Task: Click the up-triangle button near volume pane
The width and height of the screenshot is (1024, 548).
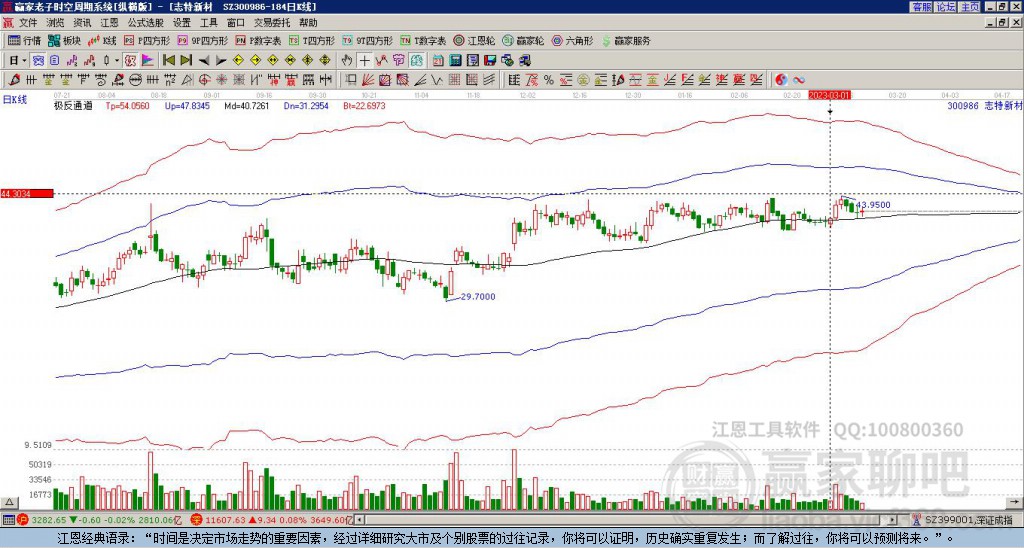Action: [x=8, y=502]
